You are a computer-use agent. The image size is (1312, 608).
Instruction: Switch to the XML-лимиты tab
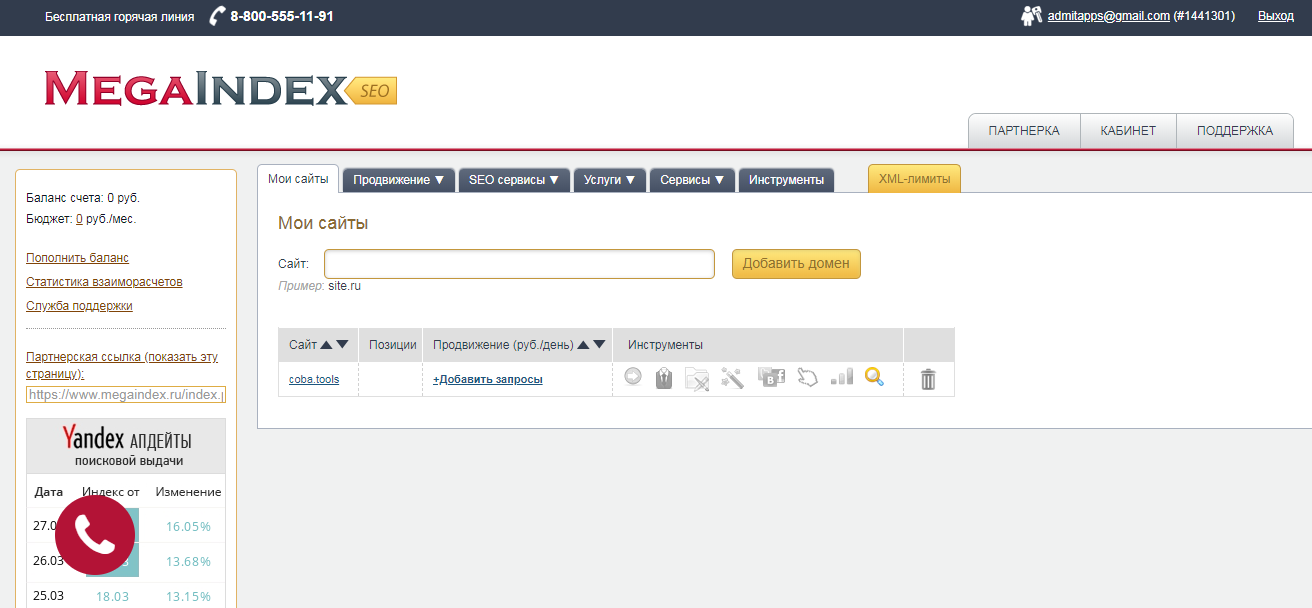913,178
